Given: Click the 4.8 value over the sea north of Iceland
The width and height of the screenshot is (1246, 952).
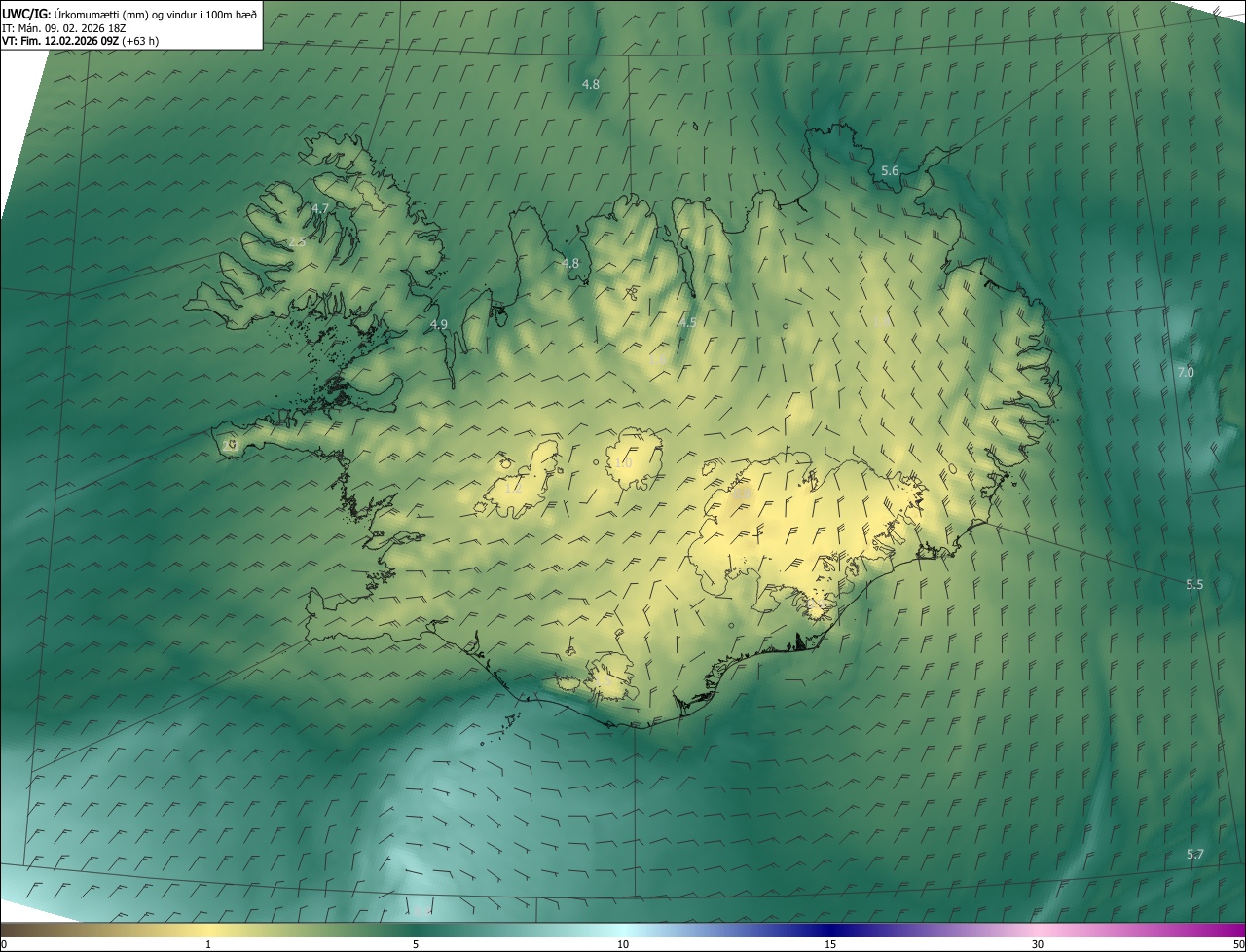Looking at the screenshot, I should 591,84.
